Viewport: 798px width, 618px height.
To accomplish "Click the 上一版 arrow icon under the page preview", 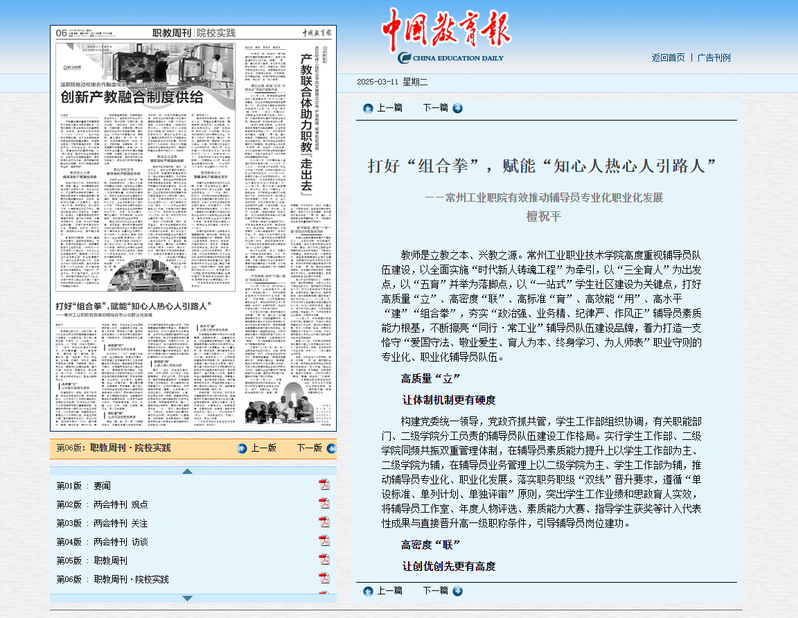I will tap(241, 448).
